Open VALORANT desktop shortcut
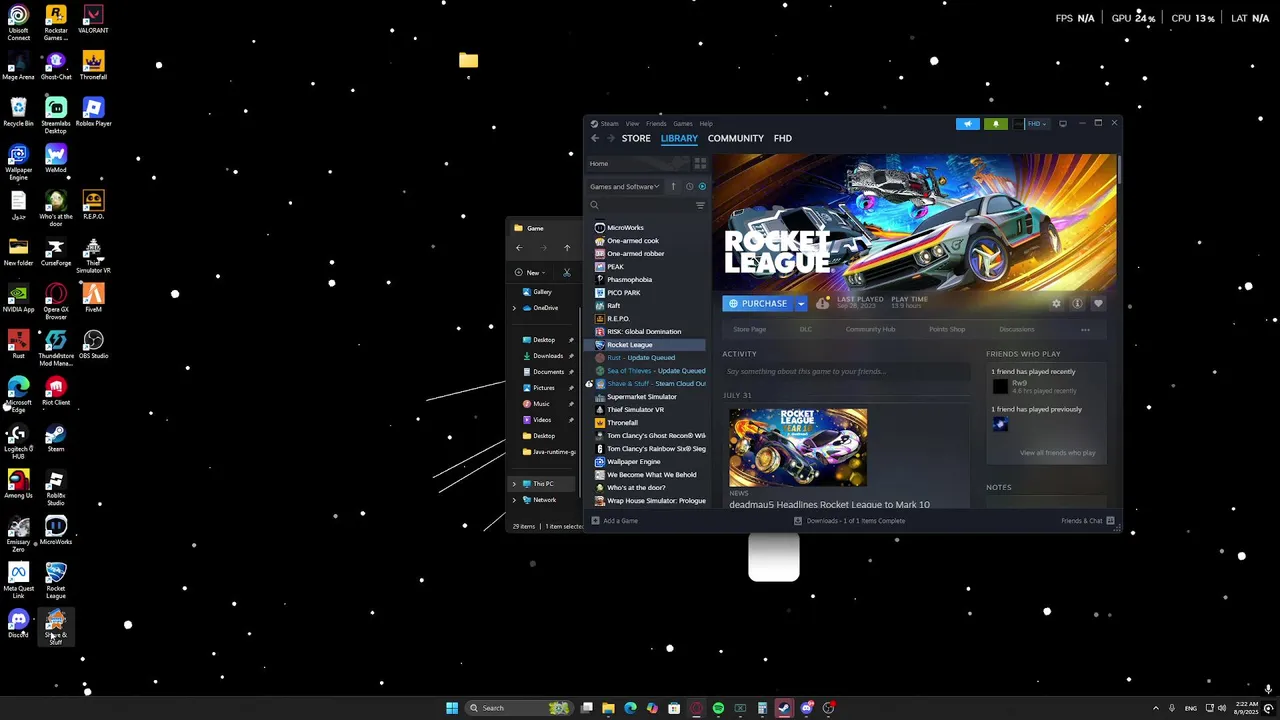 click(x=93, y=20)
